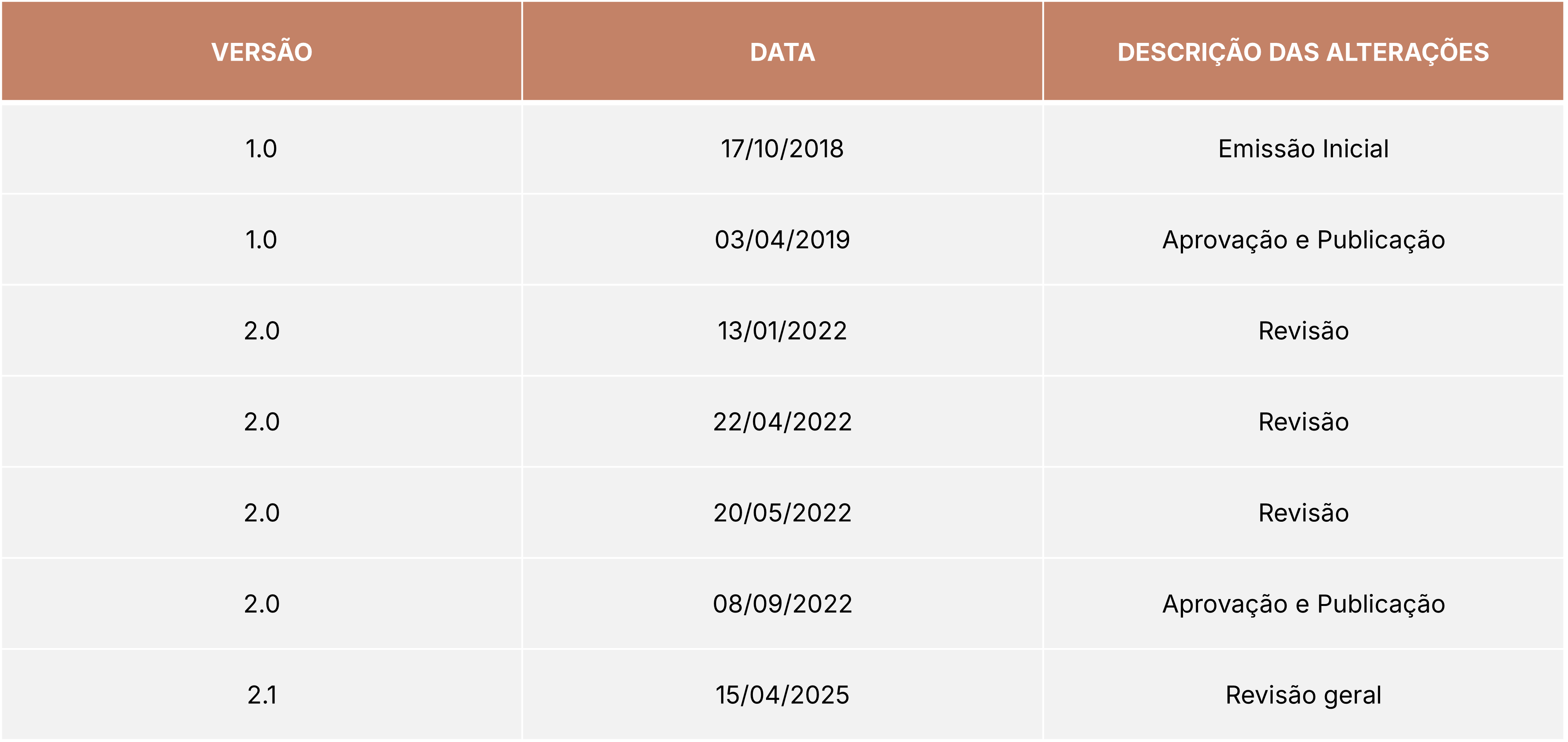The width and height of the screenshot is (1568, 742).
Task: Click the date cell 08/09/2022
Action: click(782, 604)
